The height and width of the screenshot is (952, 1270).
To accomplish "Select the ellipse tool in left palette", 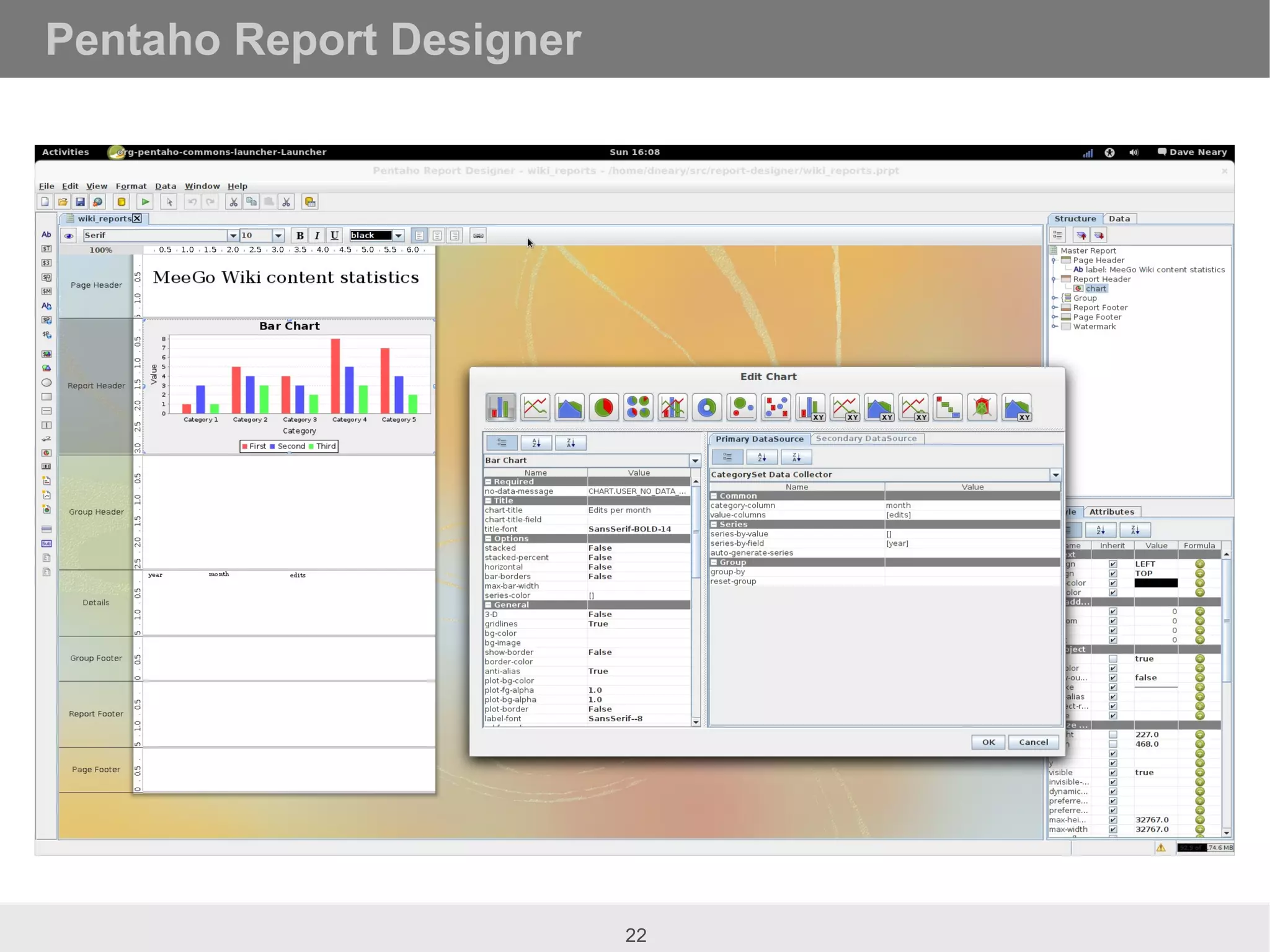I will click(47, 383).
